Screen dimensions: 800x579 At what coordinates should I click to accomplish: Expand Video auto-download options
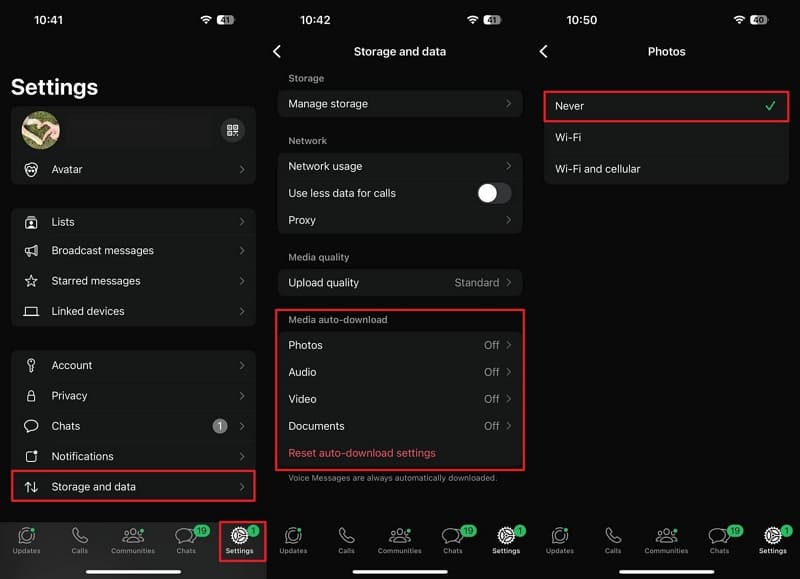(400, 399)
